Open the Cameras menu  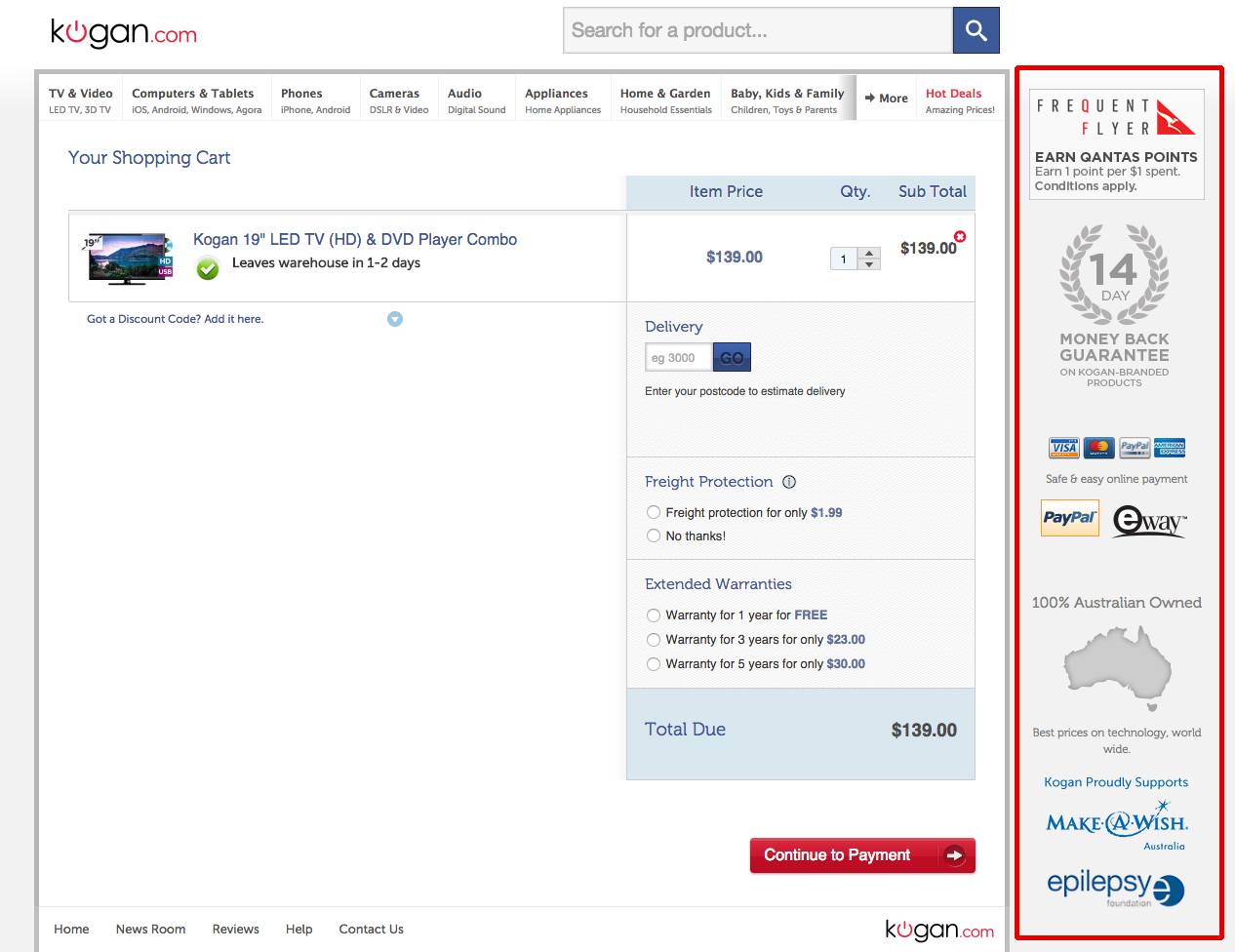(398, 99)
